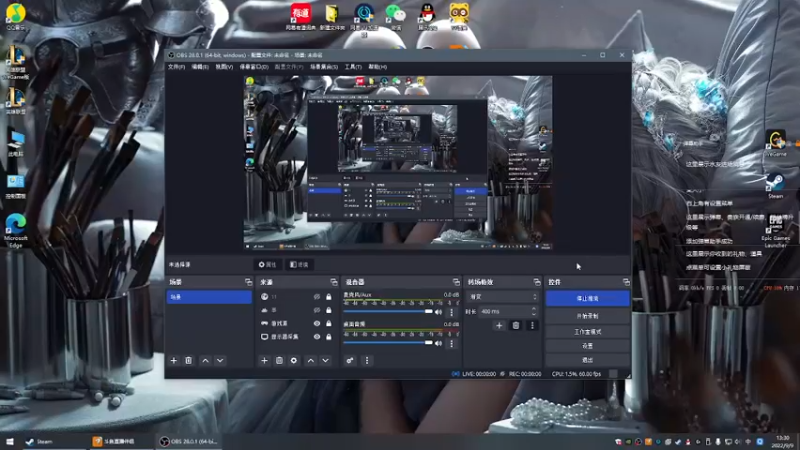Image resolution: width=800 pixels, height=450 pixels.
Task: Open the 帮助(H) menu
Action: pos(378,67)
